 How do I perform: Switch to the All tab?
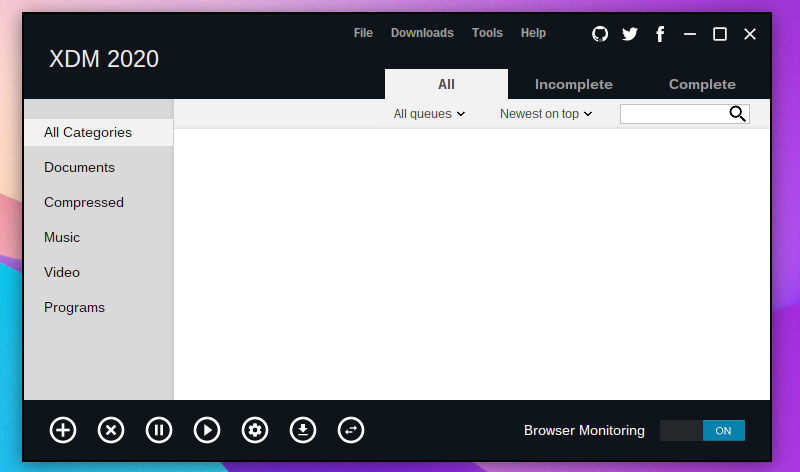click(x=446, y=84)
